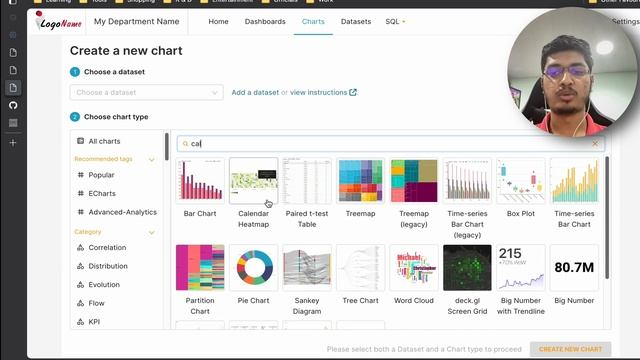Open the Datasets tab

coord(356,22)
